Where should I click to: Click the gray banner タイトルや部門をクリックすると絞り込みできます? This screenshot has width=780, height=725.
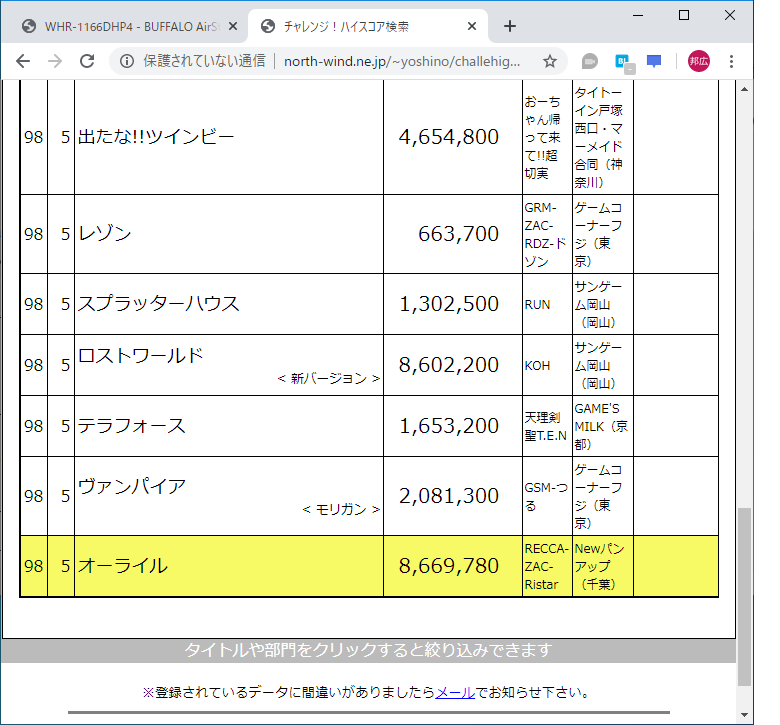(x=368, y=650)
